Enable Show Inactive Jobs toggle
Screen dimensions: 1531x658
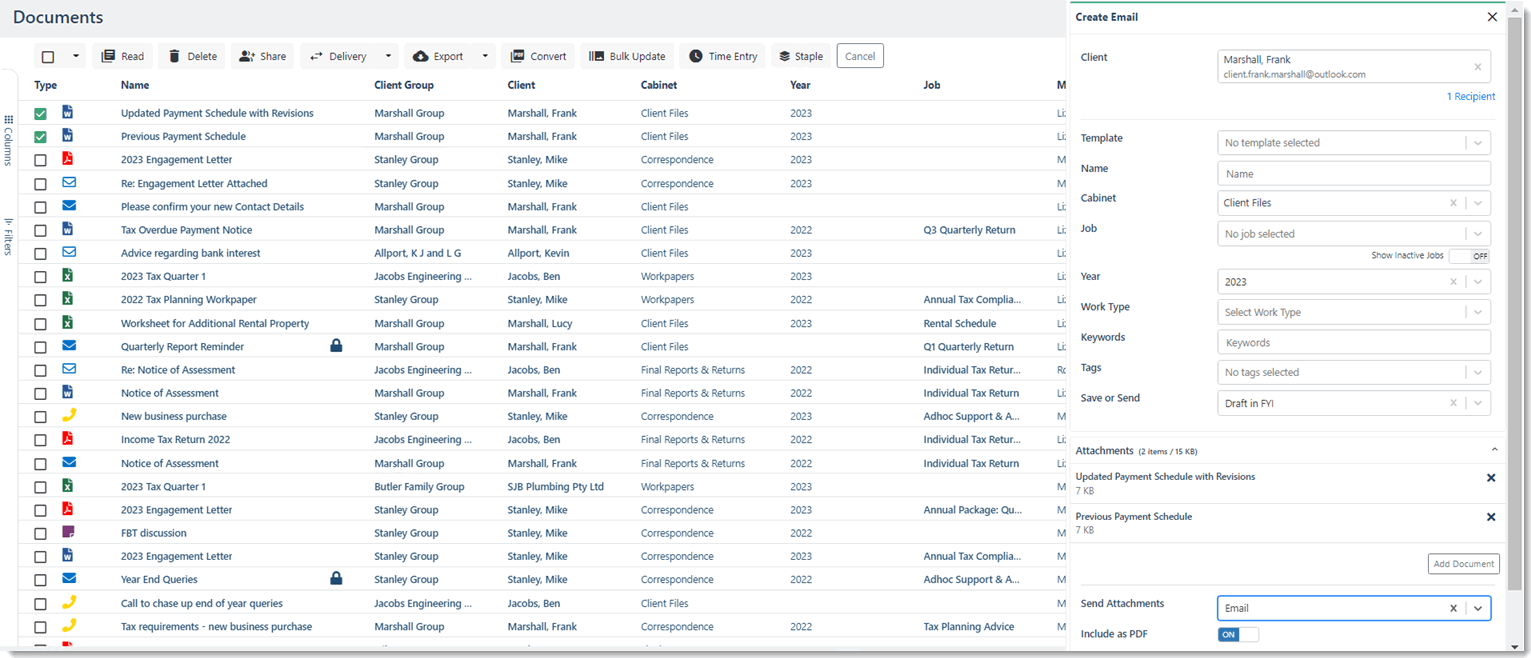coord(1470,255)
